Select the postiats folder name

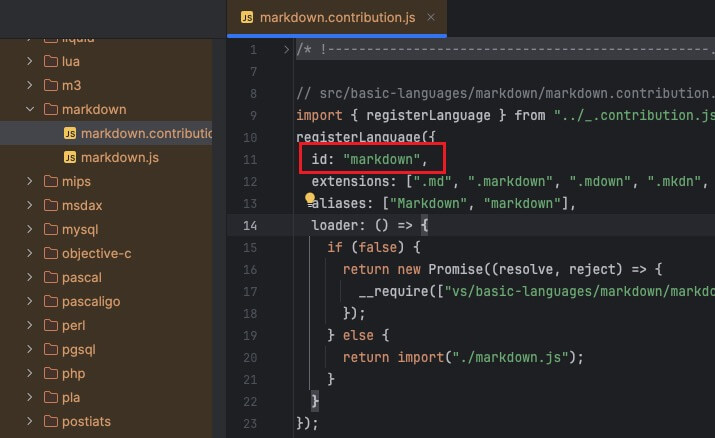tap(86, 421)
